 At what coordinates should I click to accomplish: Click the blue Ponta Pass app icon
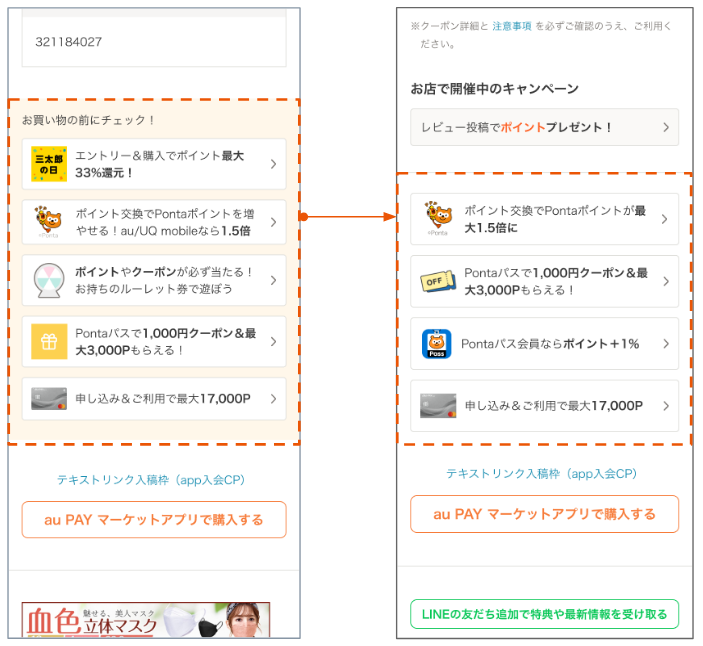pos(437,344)
